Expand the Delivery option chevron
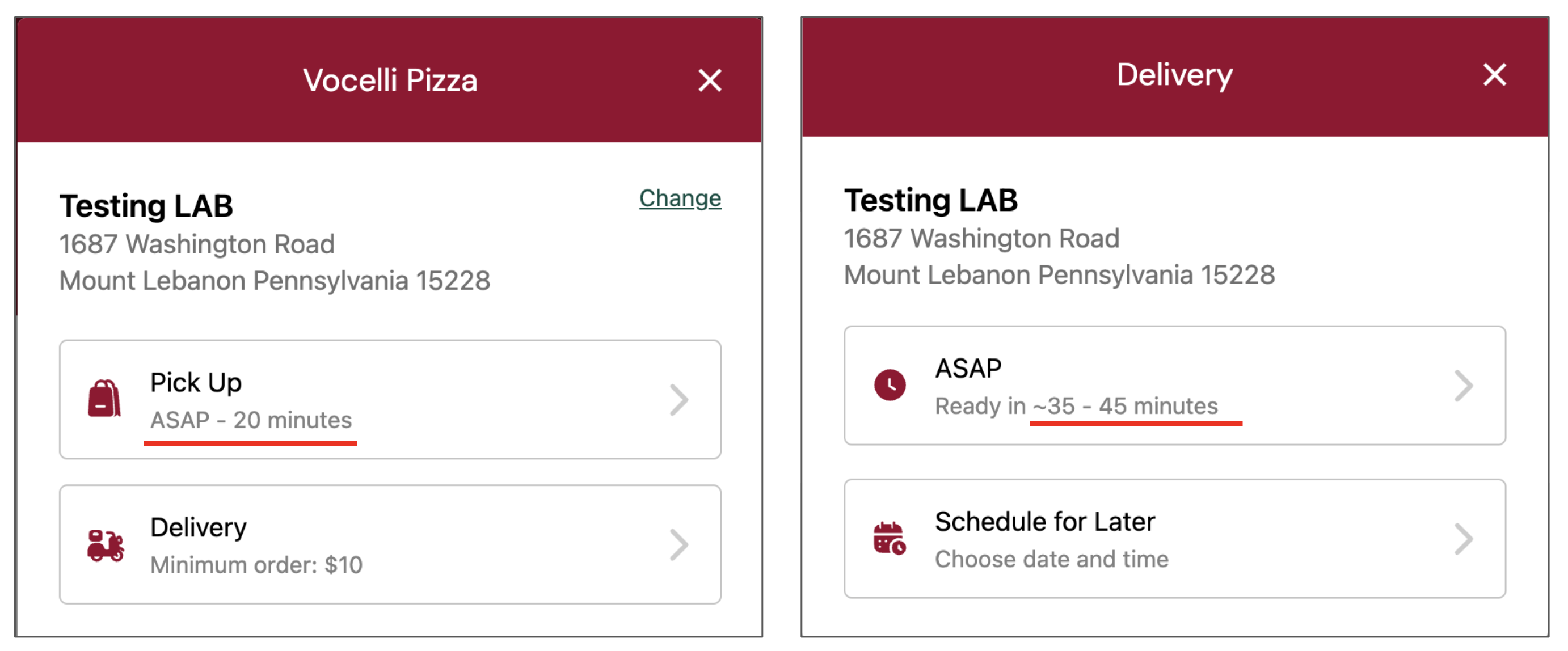Viewport: 1568px width, 651px height. pyautogui.click(x=678, y=544)
